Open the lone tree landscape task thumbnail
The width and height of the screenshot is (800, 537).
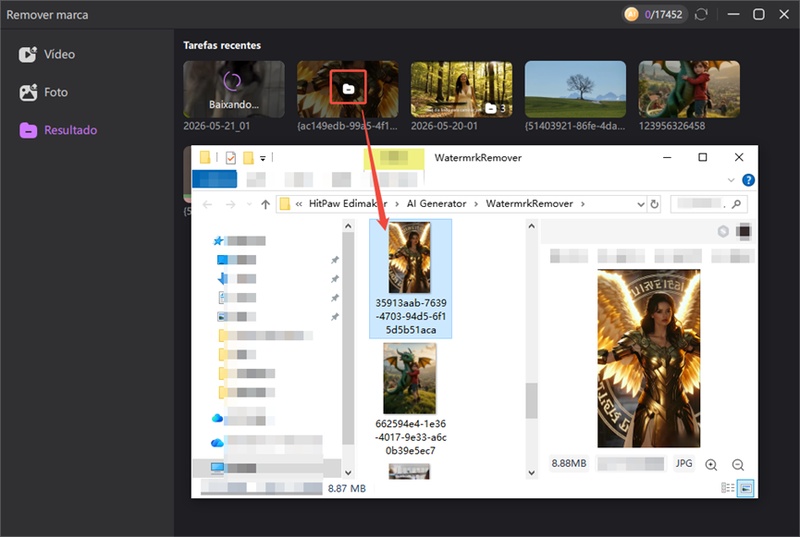(x=575, y=89)
